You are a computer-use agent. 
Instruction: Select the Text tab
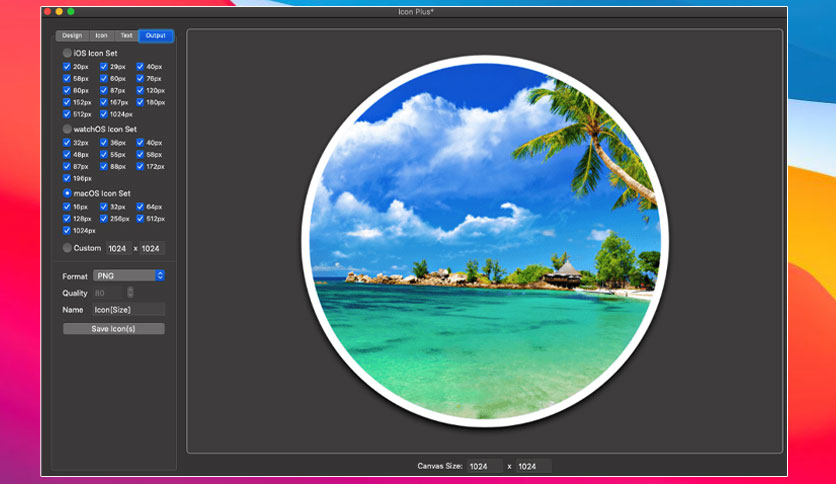point(126,36)
